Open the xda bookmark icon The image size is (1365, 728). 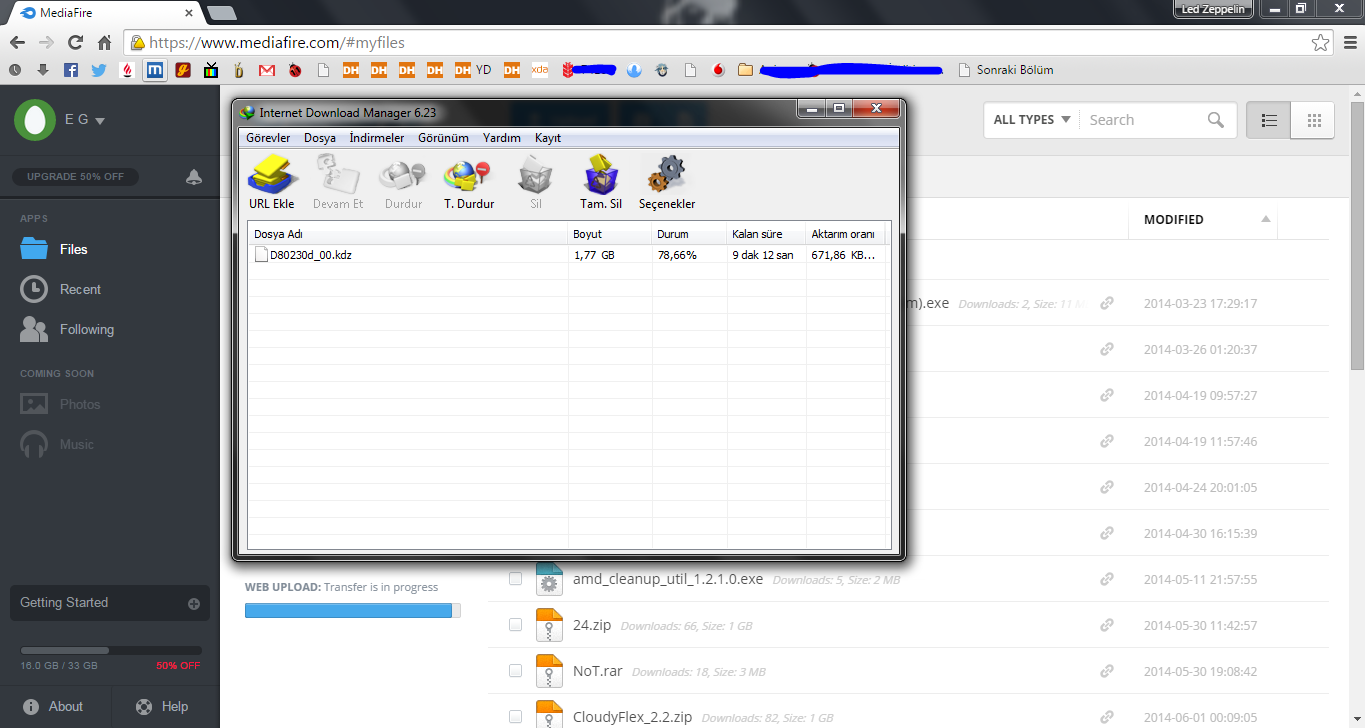pos(540,70)
